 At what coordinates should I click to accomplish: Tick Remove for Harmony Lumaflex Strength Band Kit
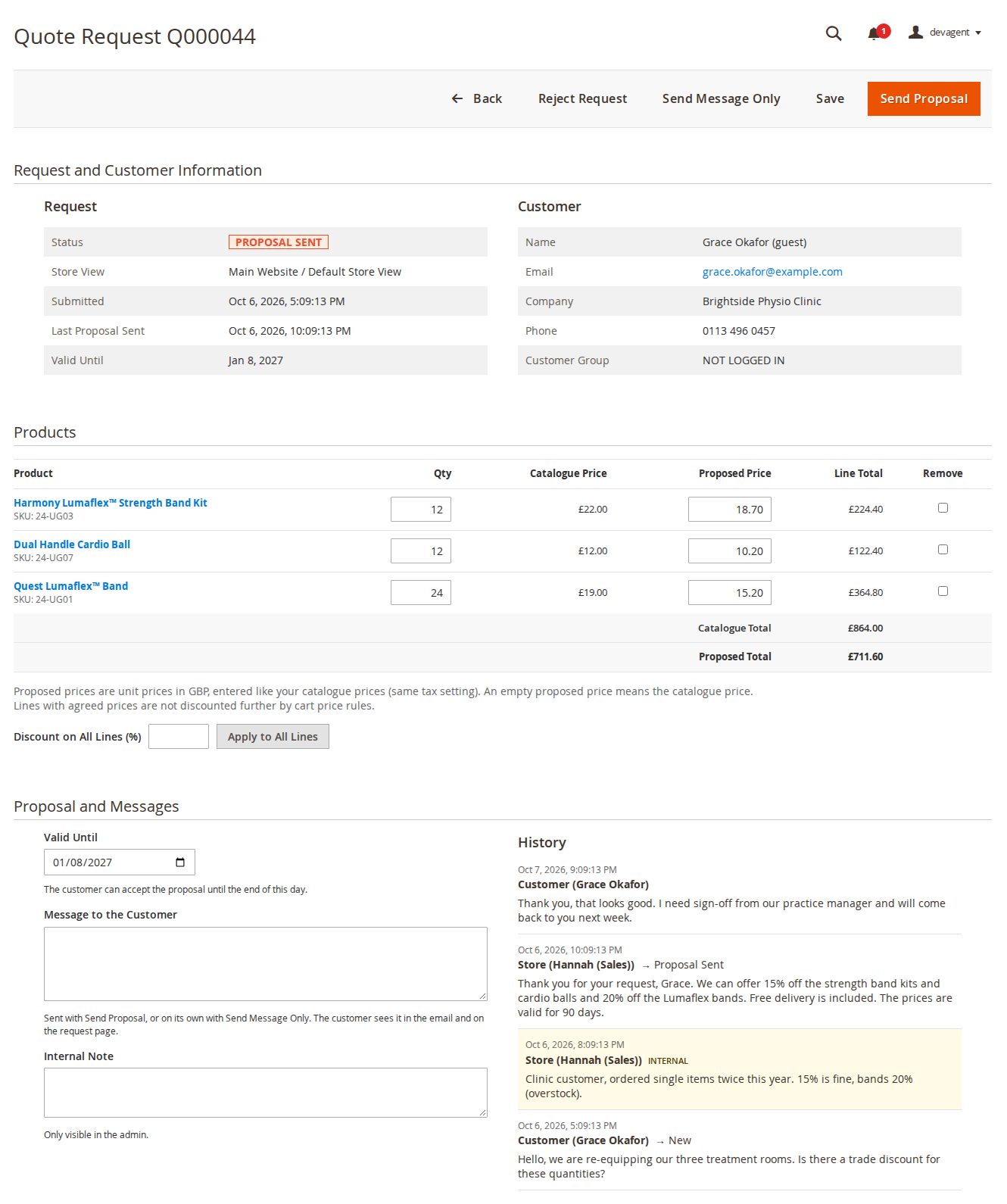(x=943, y=508)
